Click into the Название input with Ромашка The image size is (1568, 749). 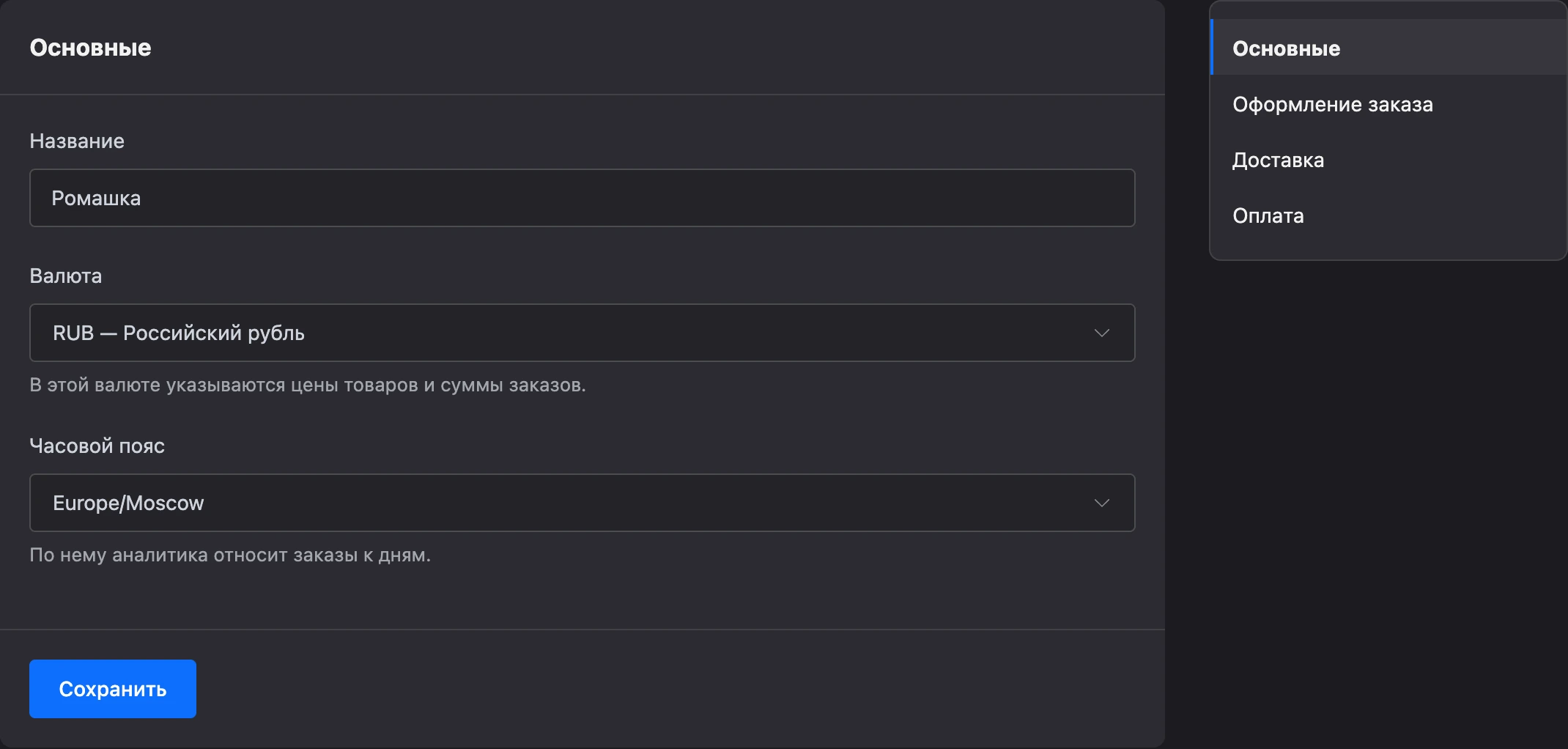[x=582, y=198]
